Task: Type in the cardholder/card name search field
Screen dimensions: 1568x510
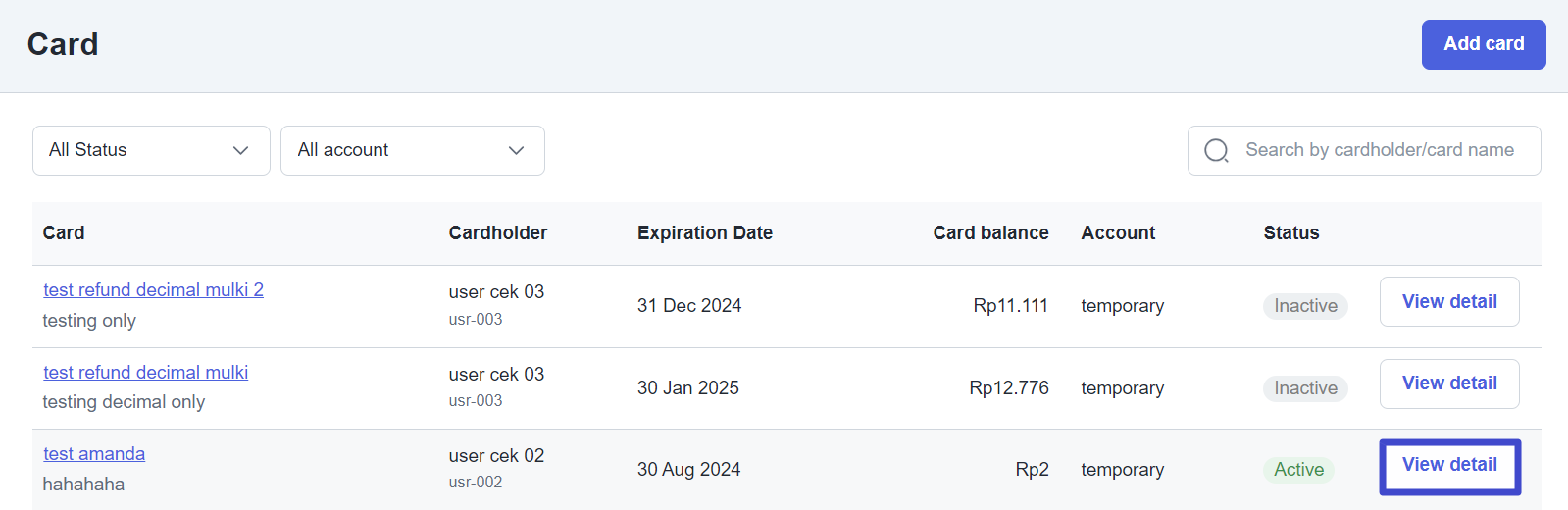Action: pyautogui.click(x=1379, y=150)
